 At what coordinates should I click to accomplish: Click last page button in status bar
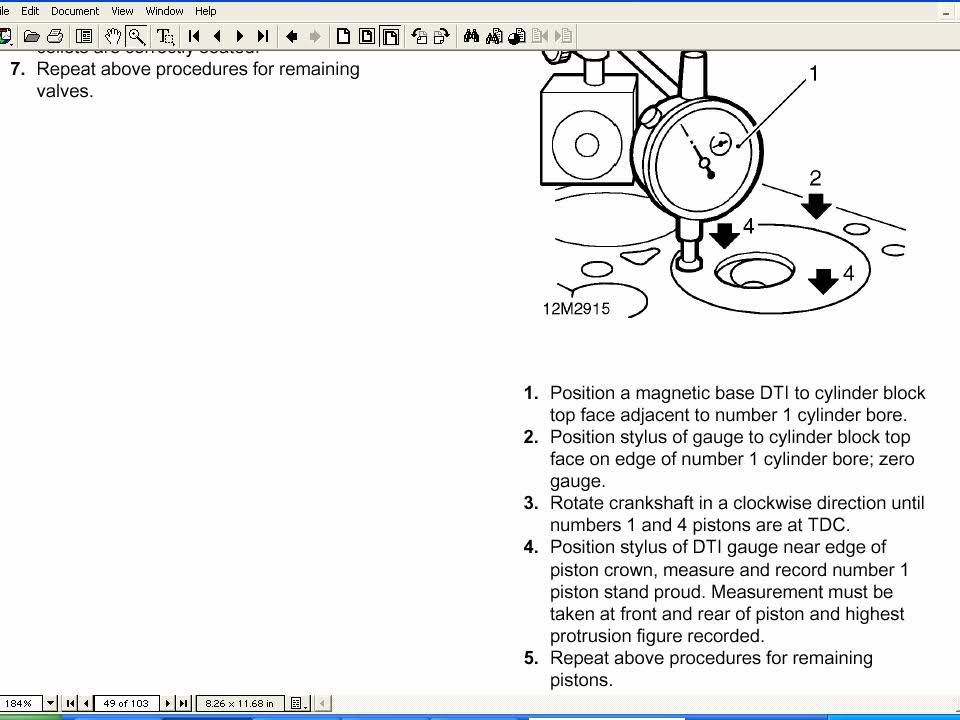coord(182,703)
